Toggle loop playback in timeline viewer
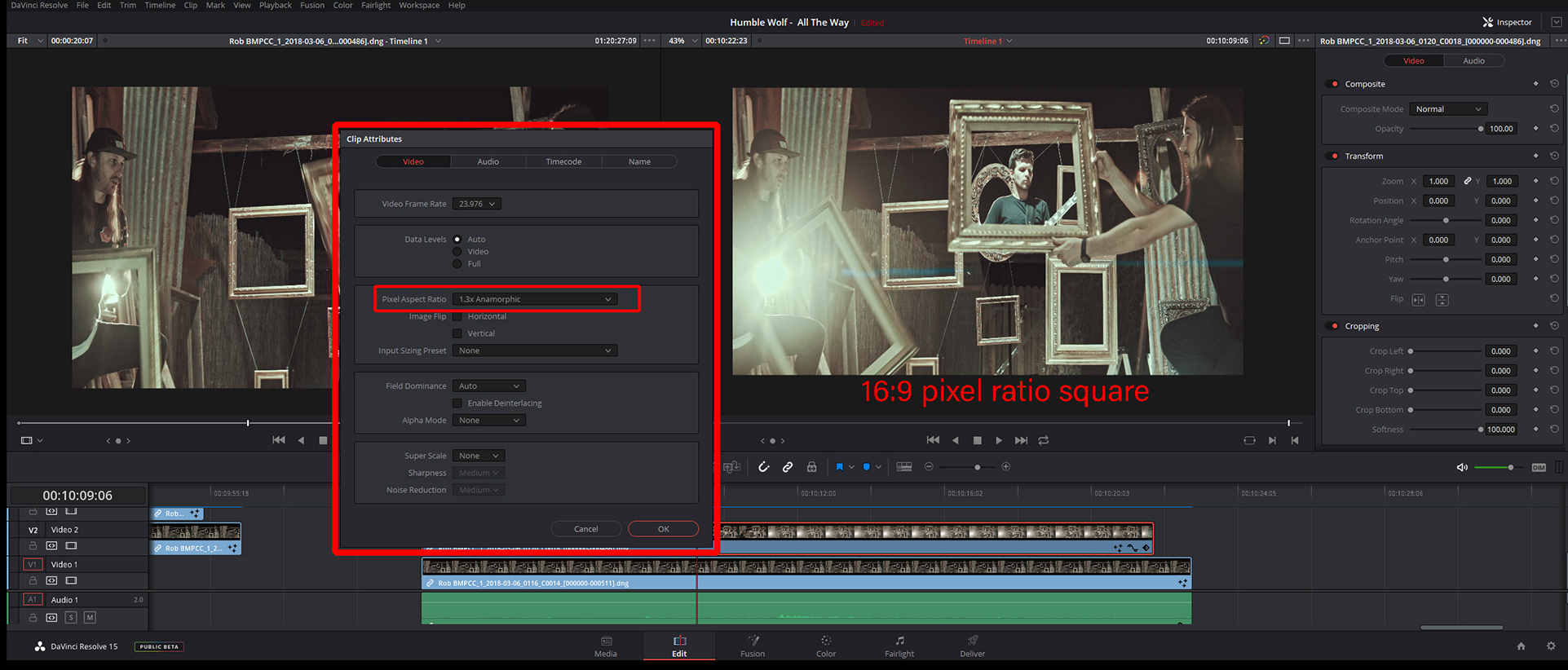1568x670 pixels. [x=1044, y=440]
